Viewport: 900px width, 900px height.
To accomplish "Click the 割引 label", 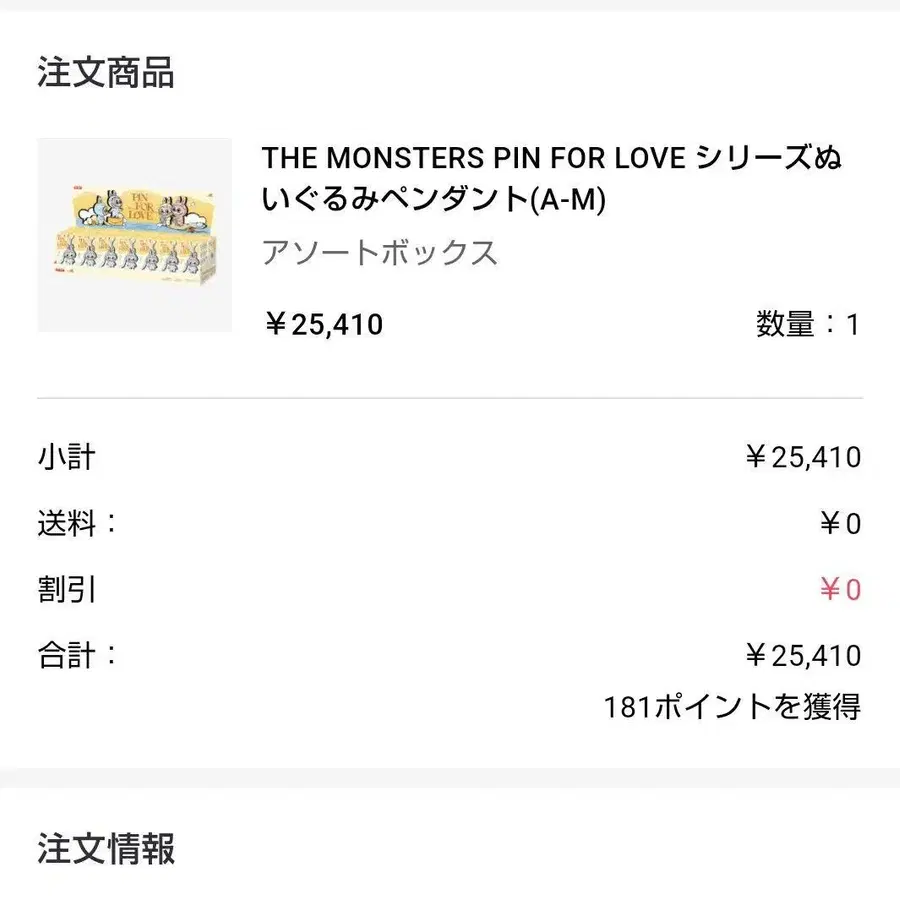I will tap(67, 589).
